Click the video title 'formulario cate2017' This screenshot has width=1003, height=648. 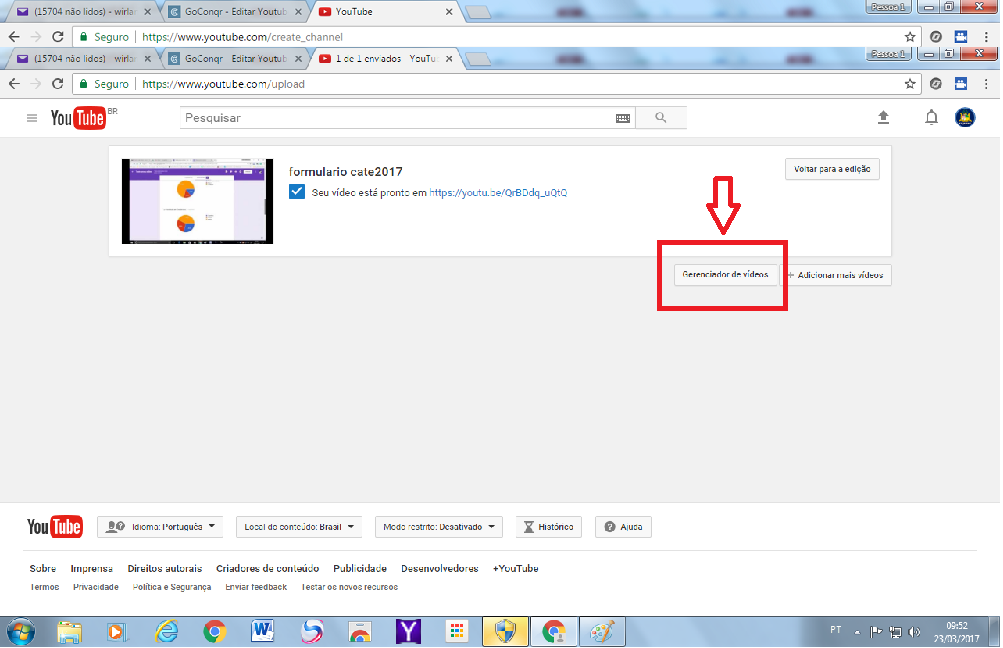(345, 171)
